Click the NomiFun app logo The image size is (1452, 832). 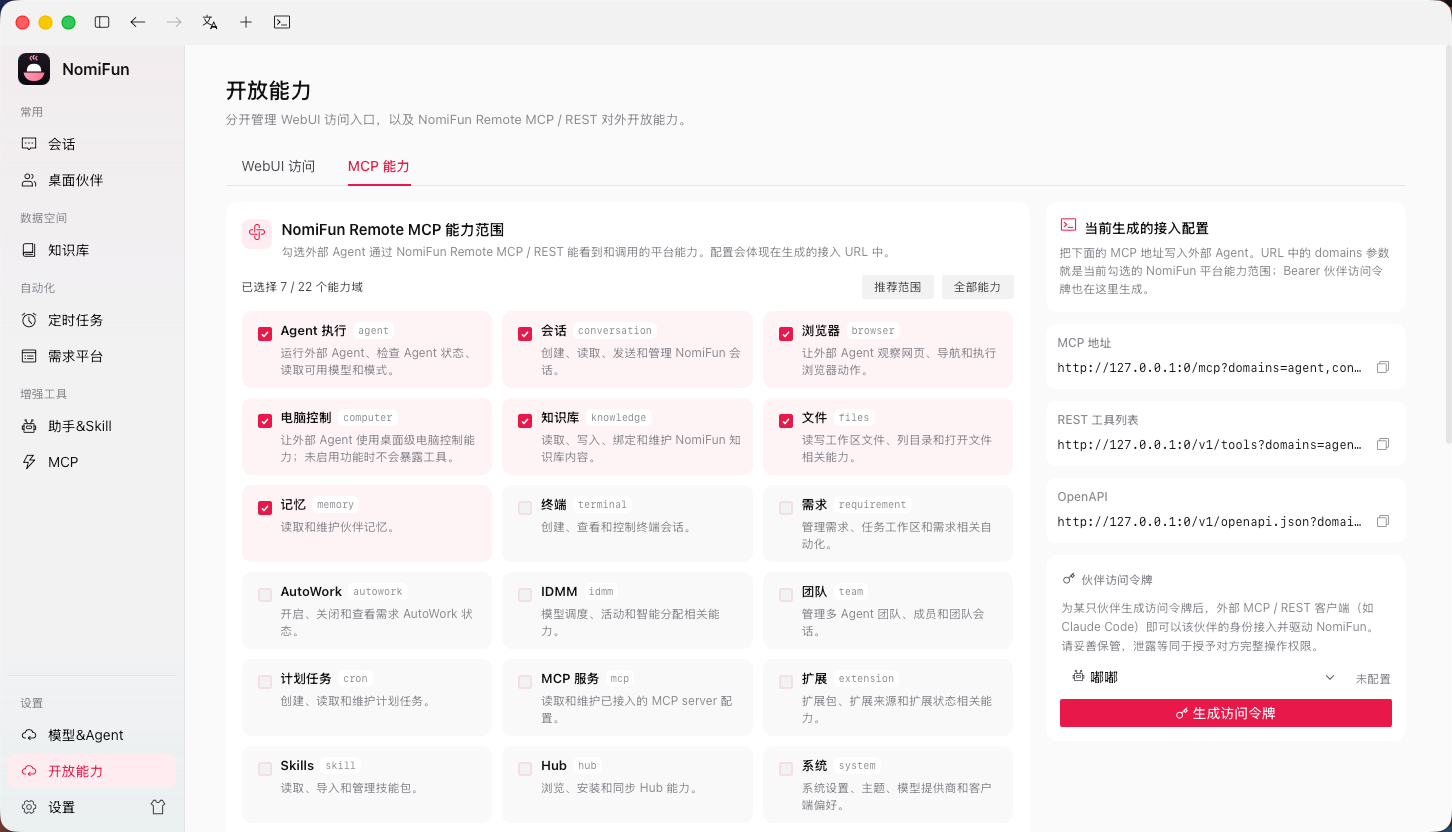pos(34,69)
